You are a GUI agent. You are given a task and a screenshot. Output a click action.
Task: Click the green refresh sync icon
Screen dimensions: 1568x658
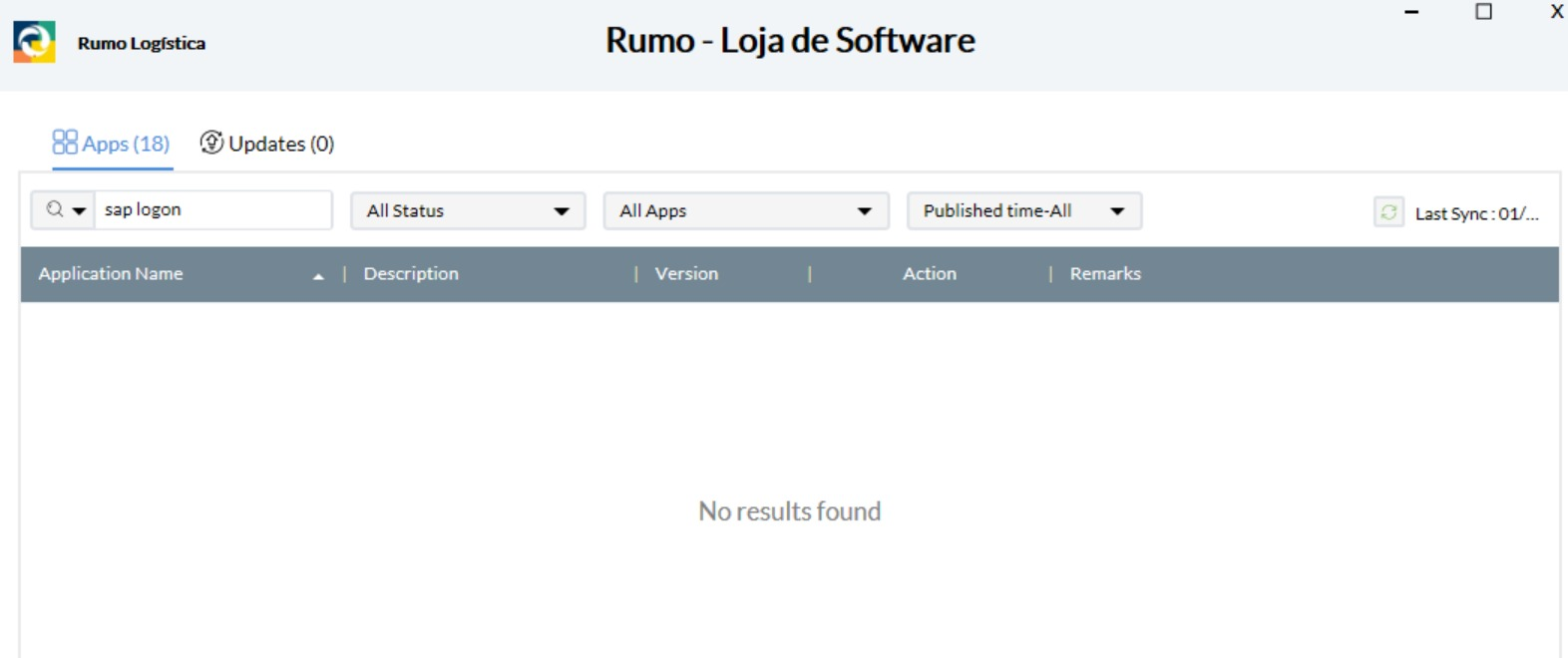click(1388, 212)
